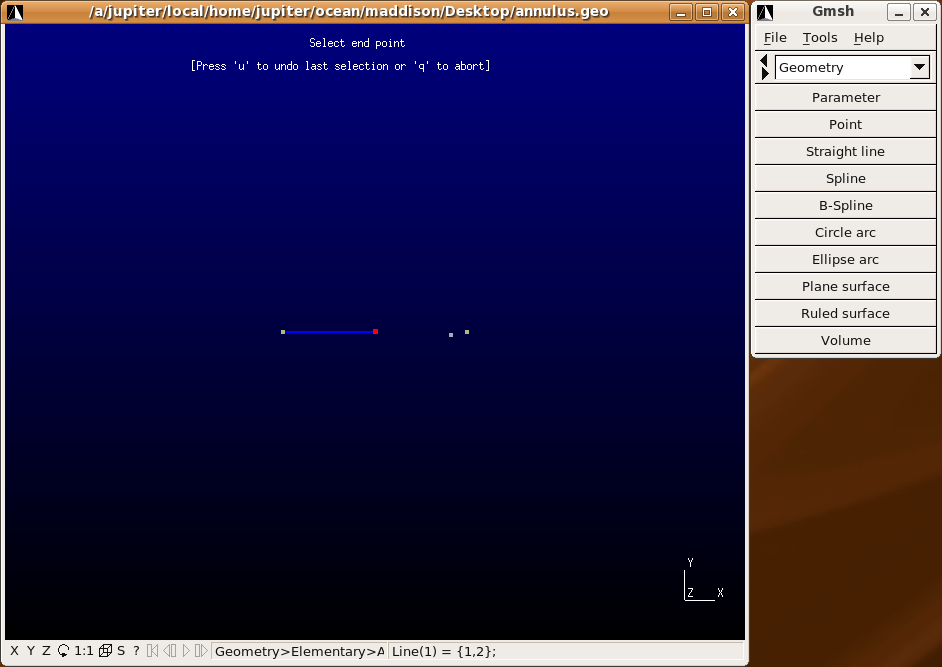Select the red highlighted point on the line

click(x=375, y=331)
